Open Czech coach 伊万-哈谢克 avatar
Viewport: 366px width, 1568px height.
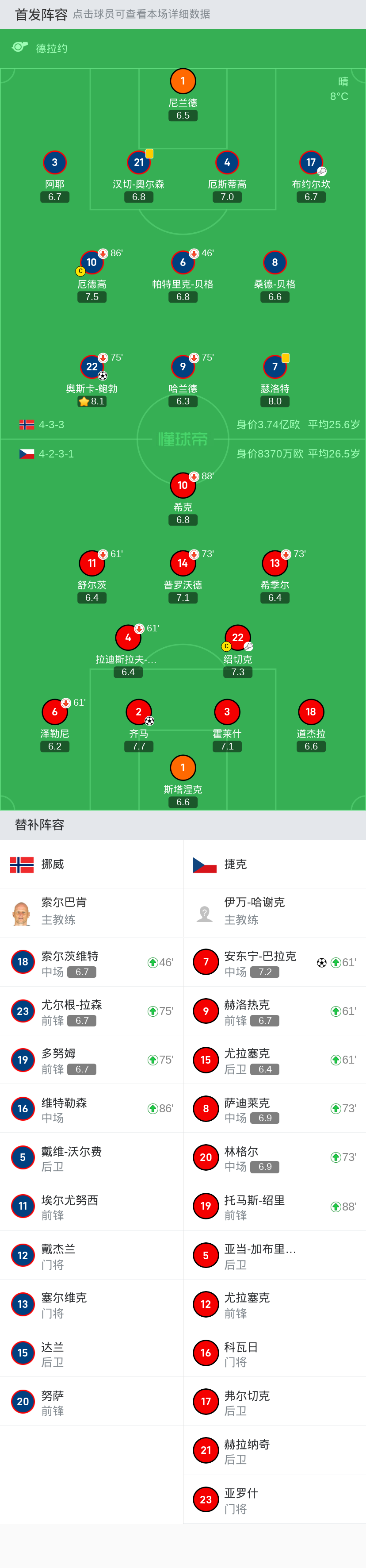pos(205,914)
